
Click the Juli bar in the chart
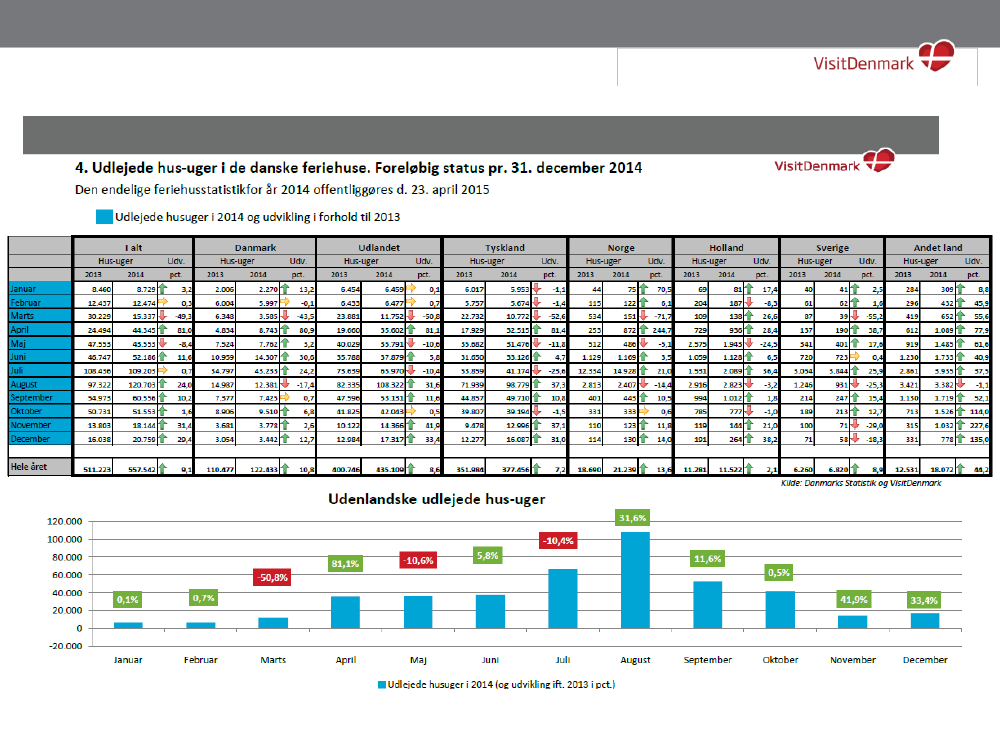(563, 599)
